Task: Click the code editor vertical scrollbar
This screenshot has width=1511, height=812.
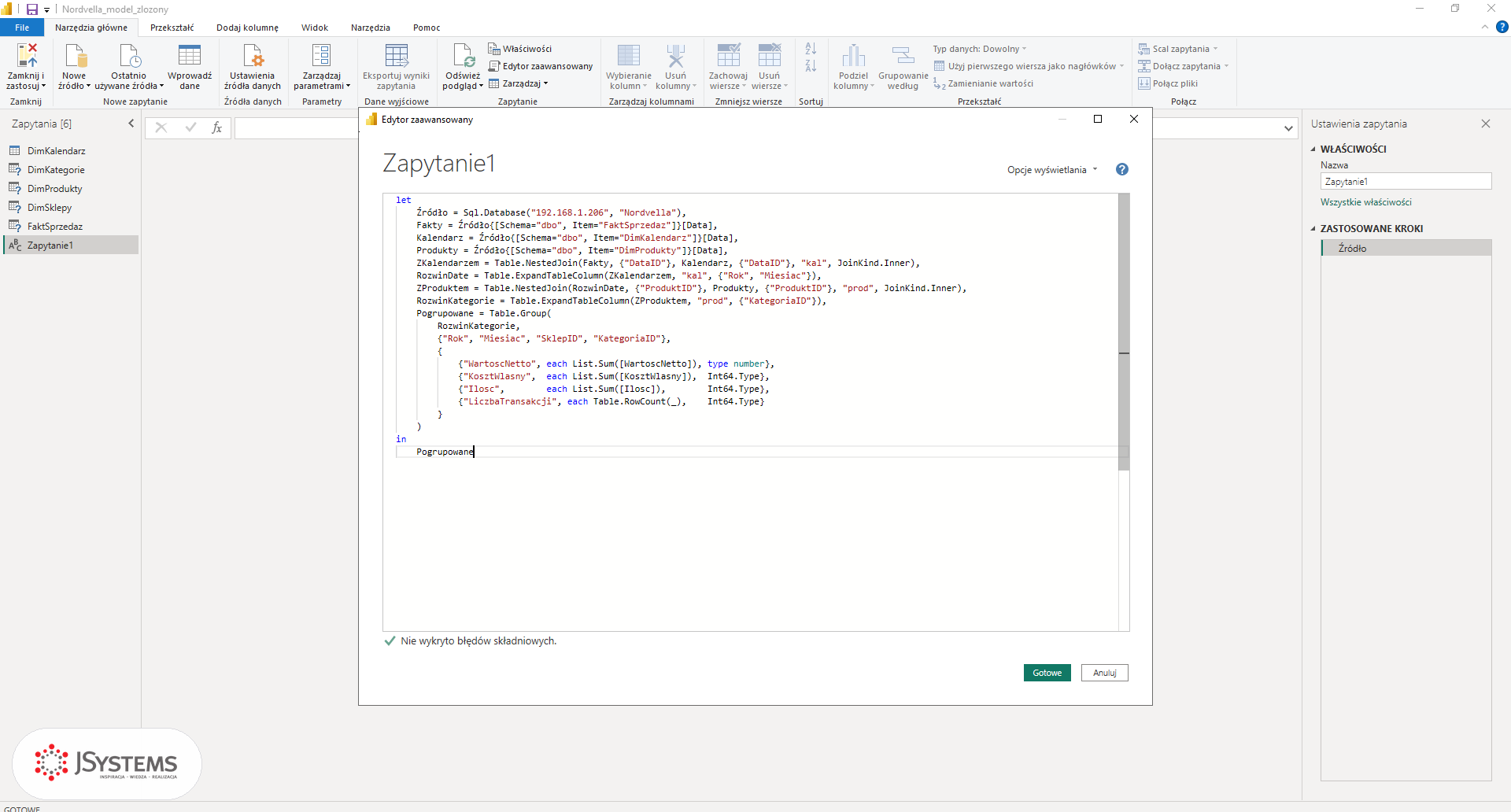Action: point(1124,332)
